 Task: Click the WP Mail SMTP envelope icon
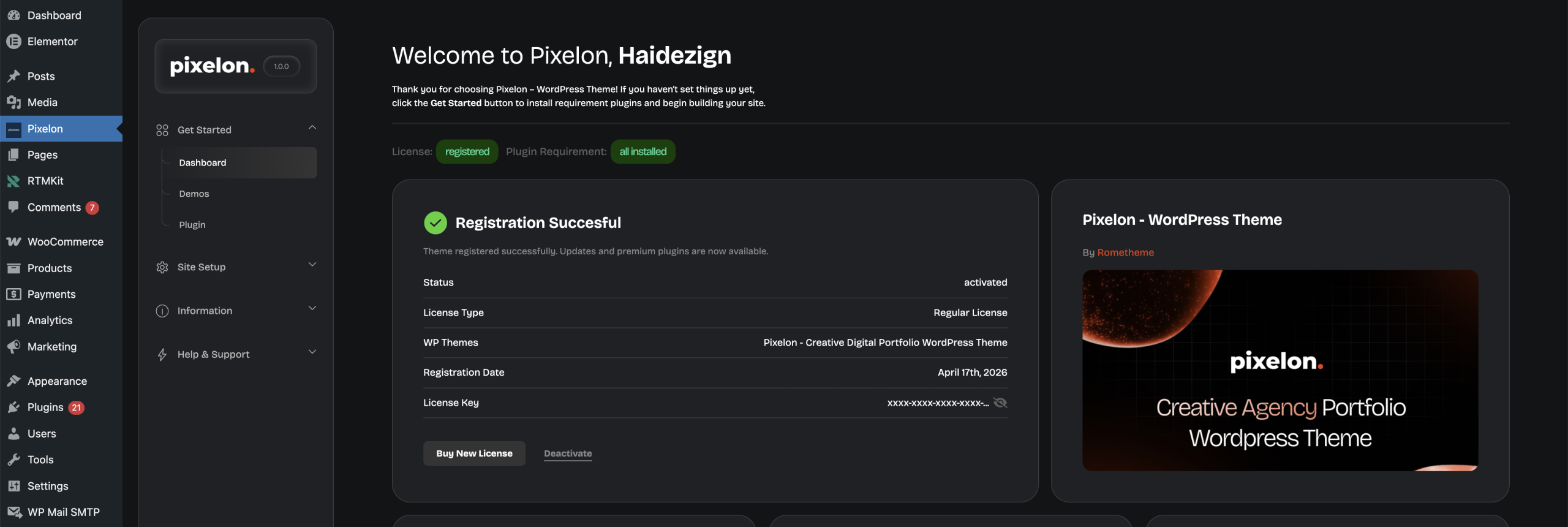pyautogui.click(x=13, y=512)
